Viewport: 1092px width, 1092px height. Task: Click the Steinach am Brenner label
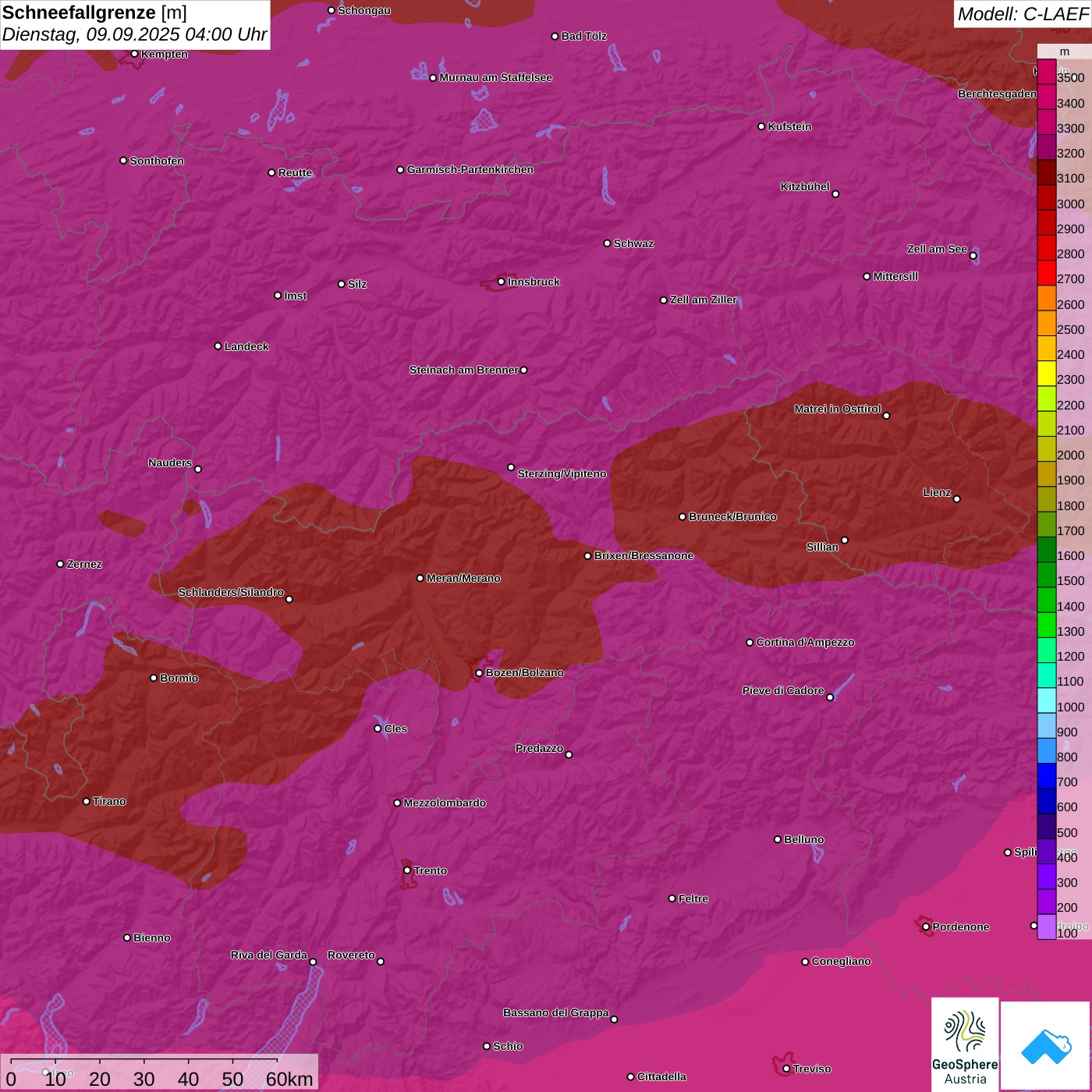463,370
